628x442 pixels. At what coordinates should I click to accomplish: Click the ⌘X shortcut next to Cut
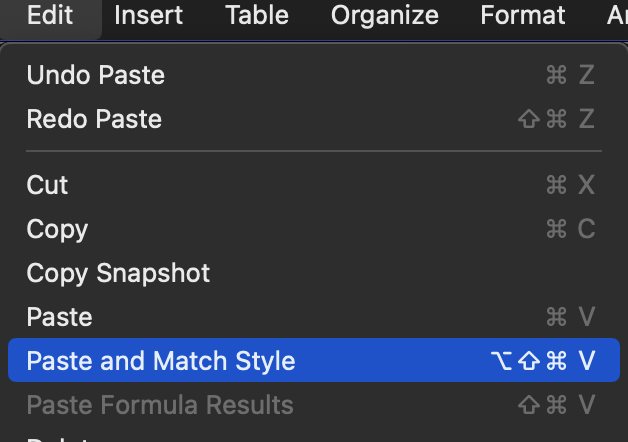[x=570, y=185]
